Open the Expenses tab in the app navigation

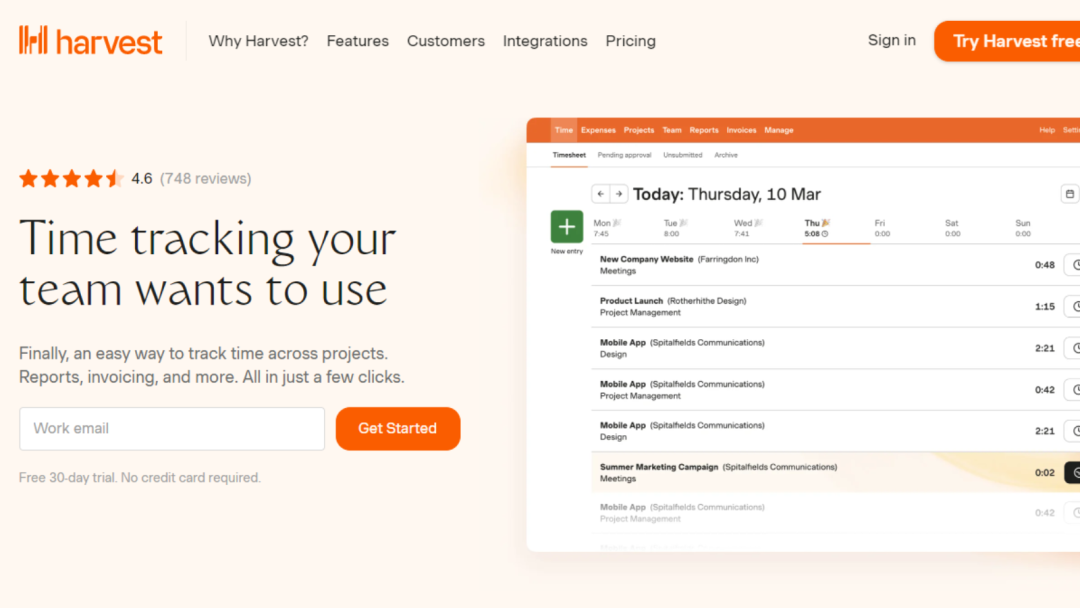[598, 129]
